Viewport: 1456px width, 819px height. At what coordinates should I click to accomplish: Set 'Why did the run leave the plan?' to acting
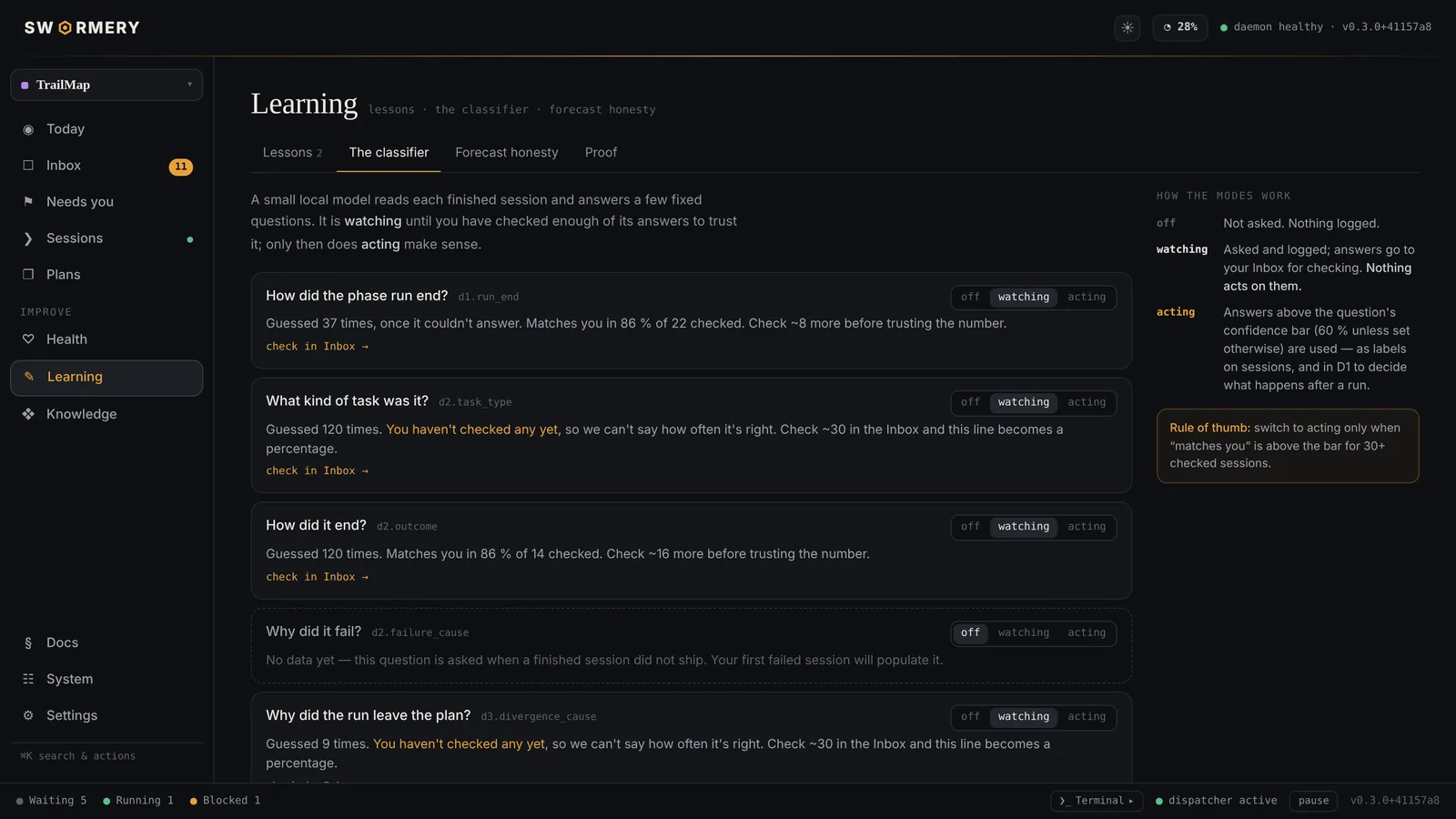click(1087, 717)
